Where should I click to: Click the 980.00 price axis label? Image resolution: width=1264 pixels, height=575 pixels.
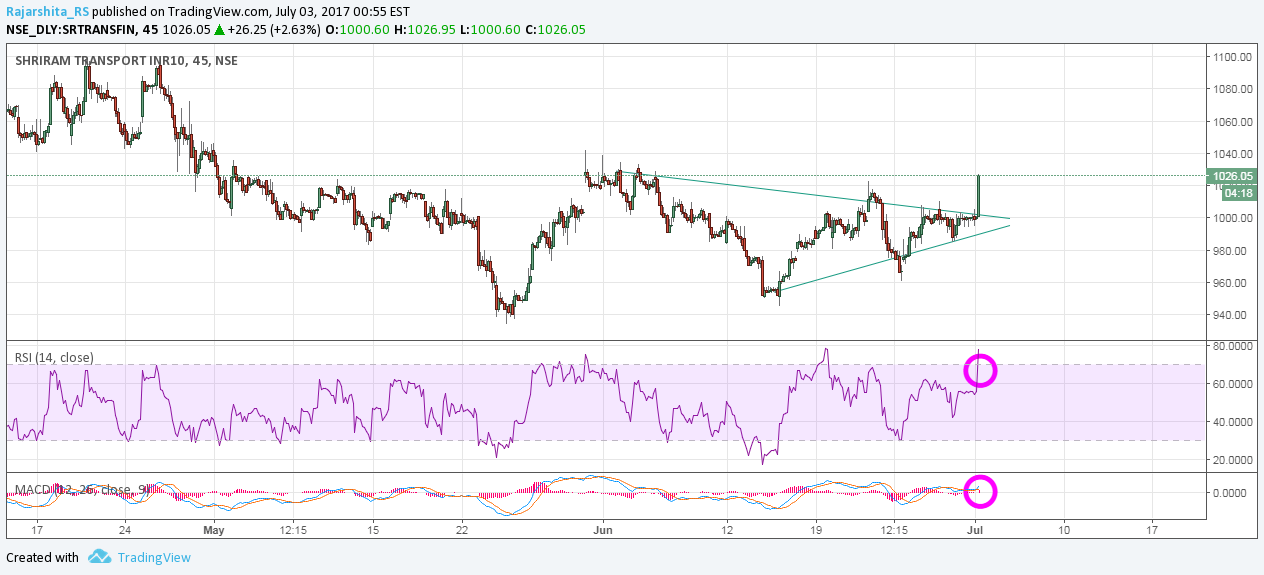[1232, 251]
